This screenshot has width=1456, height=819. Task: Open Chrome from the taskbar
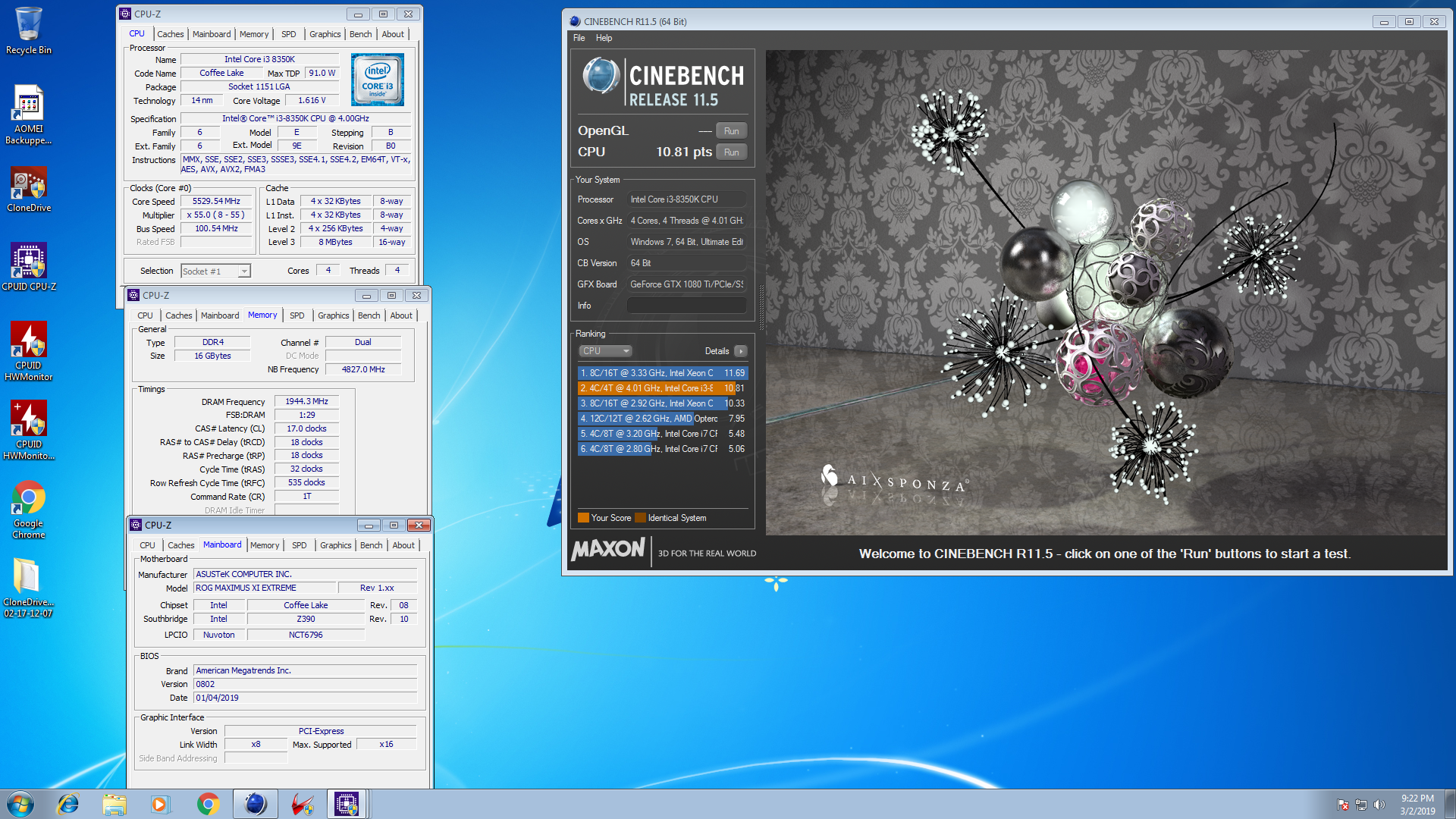(208, 804)
